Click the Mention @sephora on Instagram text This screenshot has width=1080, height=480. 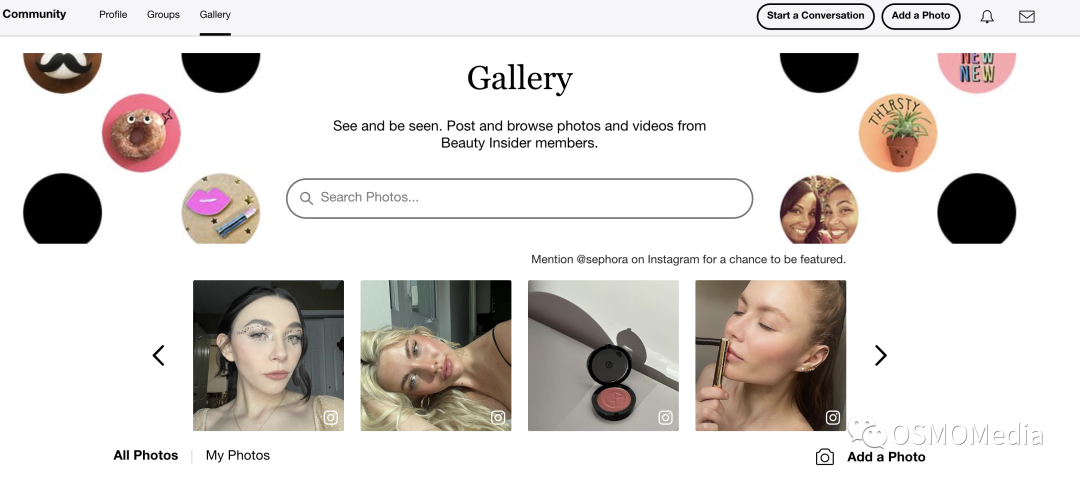(x=688, y=260)
